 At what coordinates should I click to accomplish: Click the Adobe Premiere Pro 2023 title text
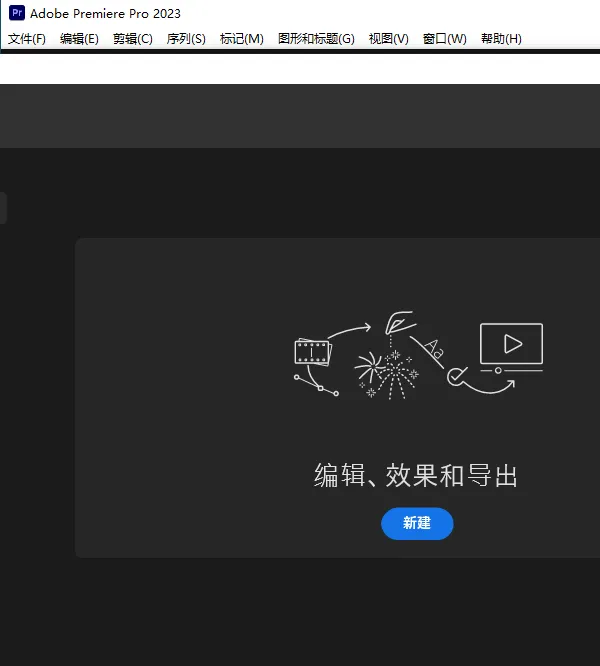[x=105, y=14]
